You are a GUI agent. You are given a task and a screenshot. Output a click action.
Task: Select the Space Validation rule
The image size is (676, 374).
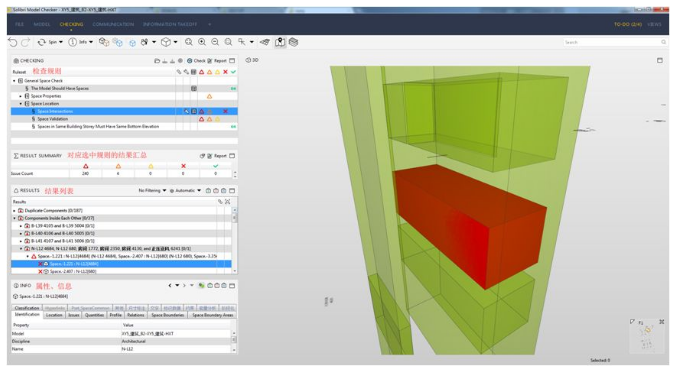coord(52,119)
